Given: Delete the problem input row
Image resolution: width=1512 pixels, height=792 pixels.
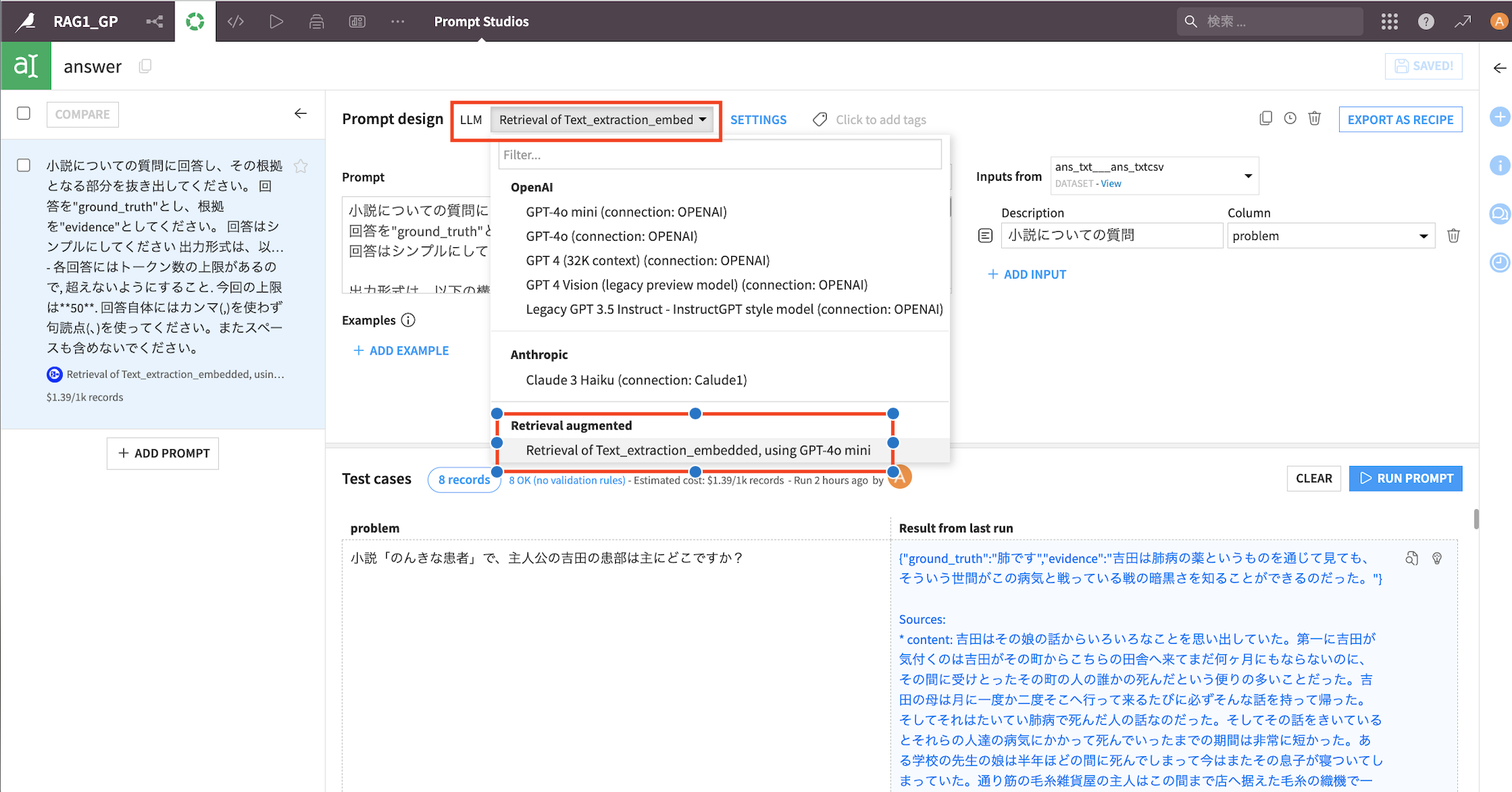Looking at the screenshot, I should (1453, 236).
